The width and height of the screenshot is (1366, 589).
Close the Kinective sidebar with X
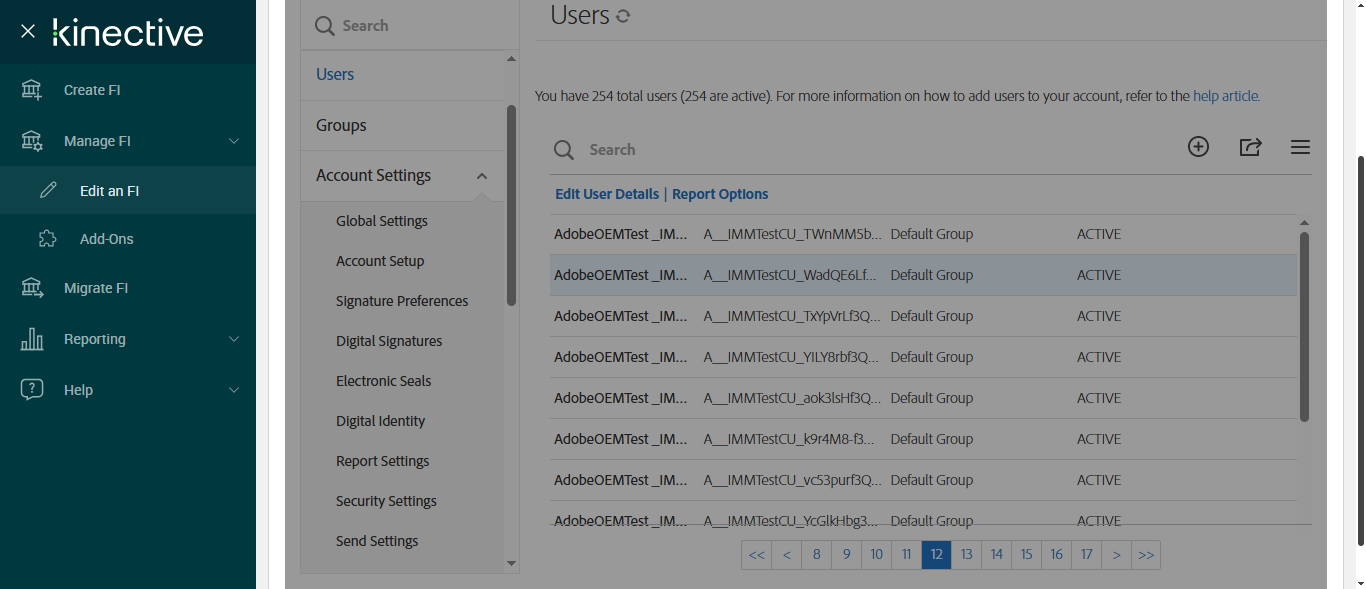click(x=28, y=31)
